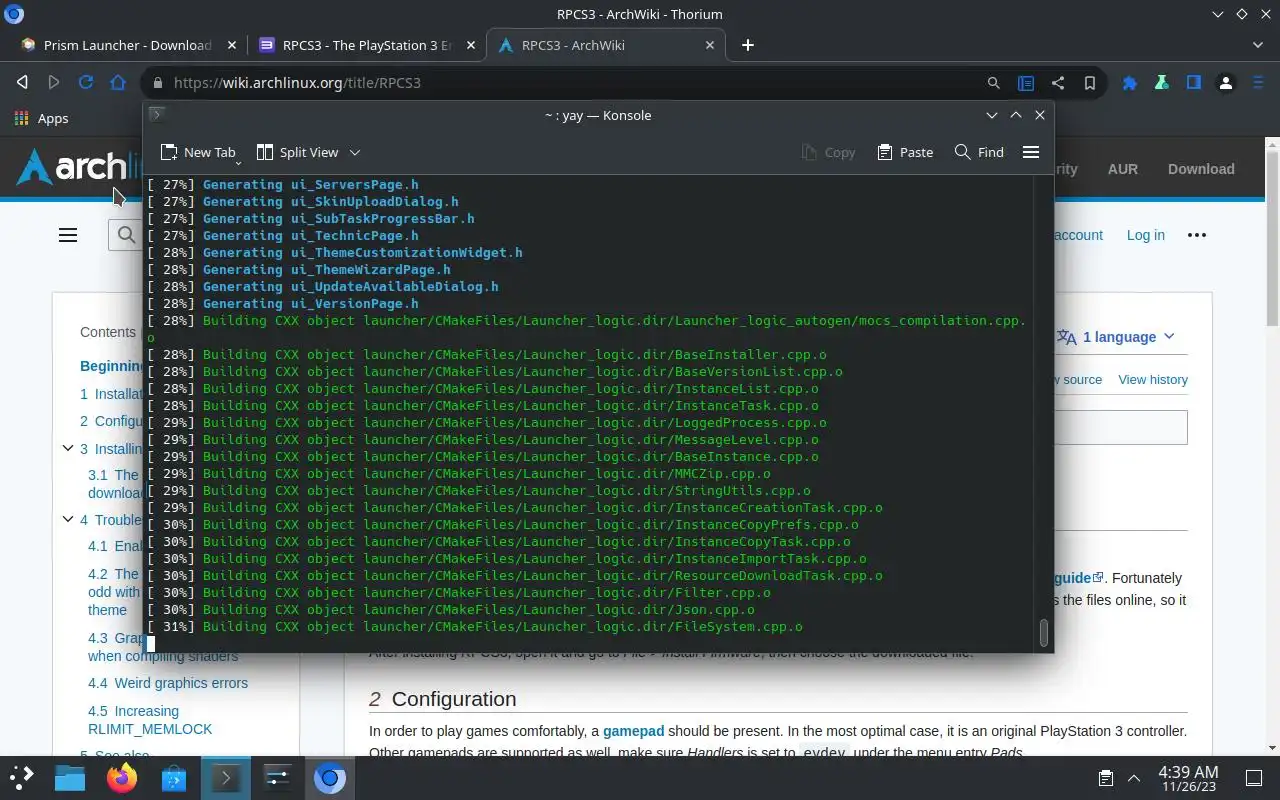Click the Log in link
The width and height of the screenshot is (1280, 800).
coord(1145,235)
